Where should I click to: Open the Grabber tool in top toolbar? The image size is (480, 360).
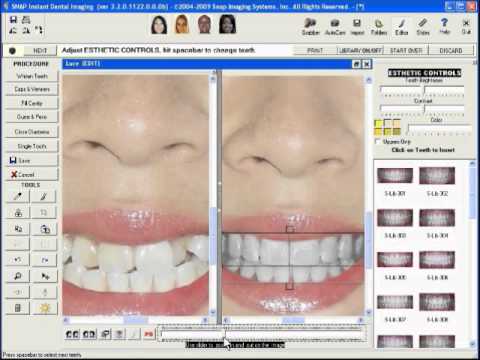click(x=311, y=27)
